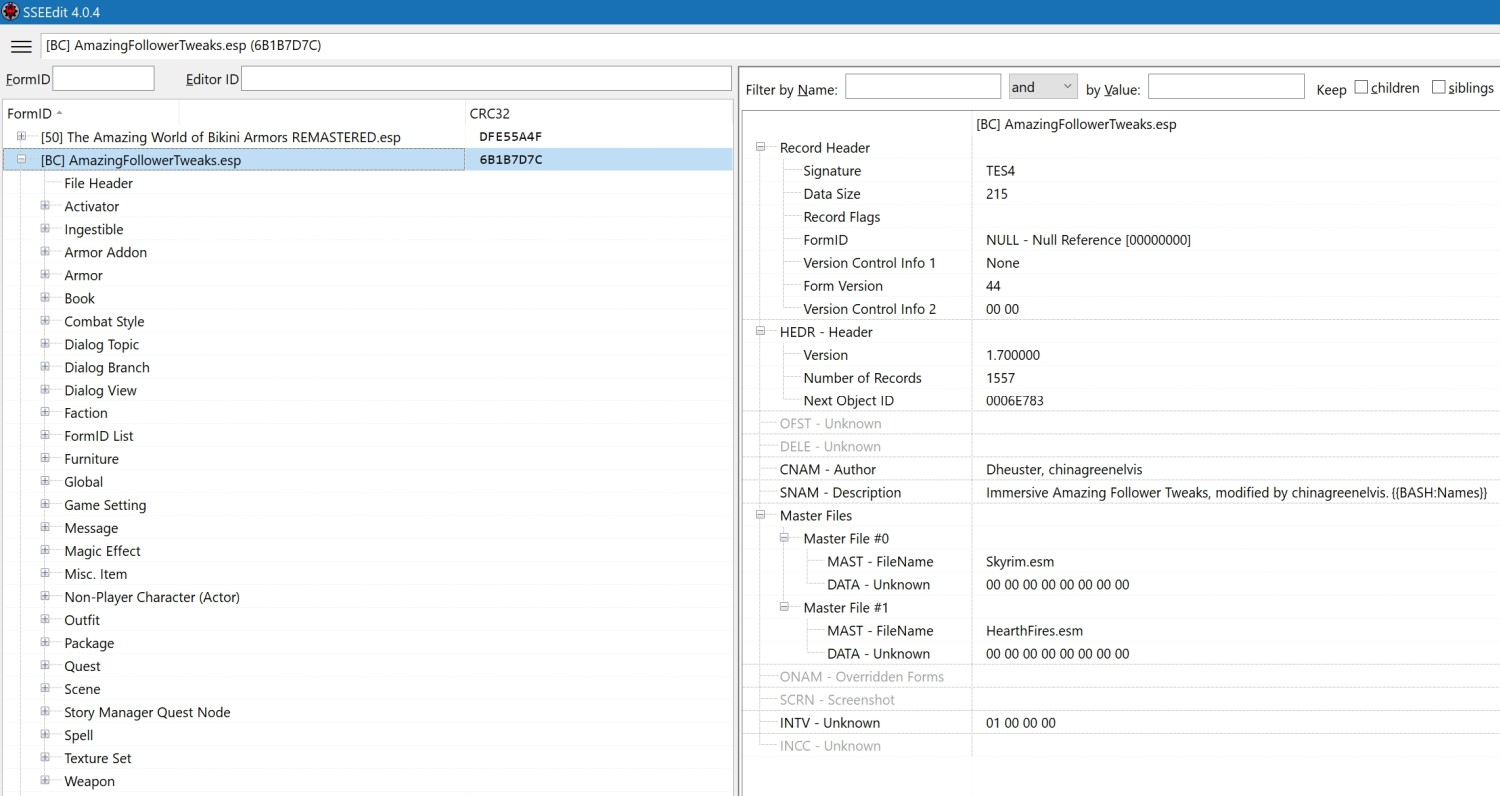This screenshot has height=796, width=1500.
Task: Collapse the Record Header section
Action: (761, 147)
